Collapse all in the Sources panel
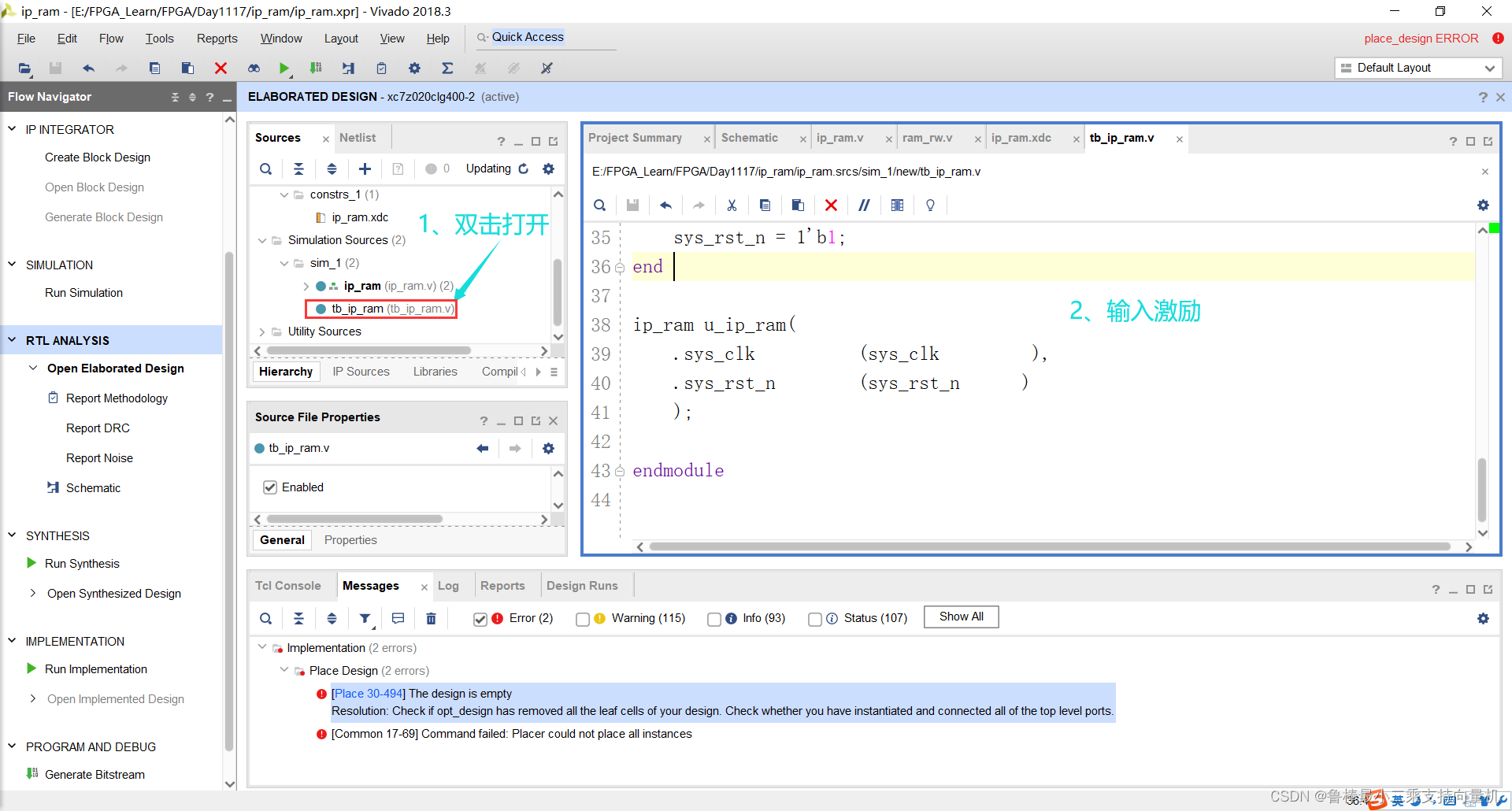The height and width of the screenshot is (811, 1512). point(298,168)
